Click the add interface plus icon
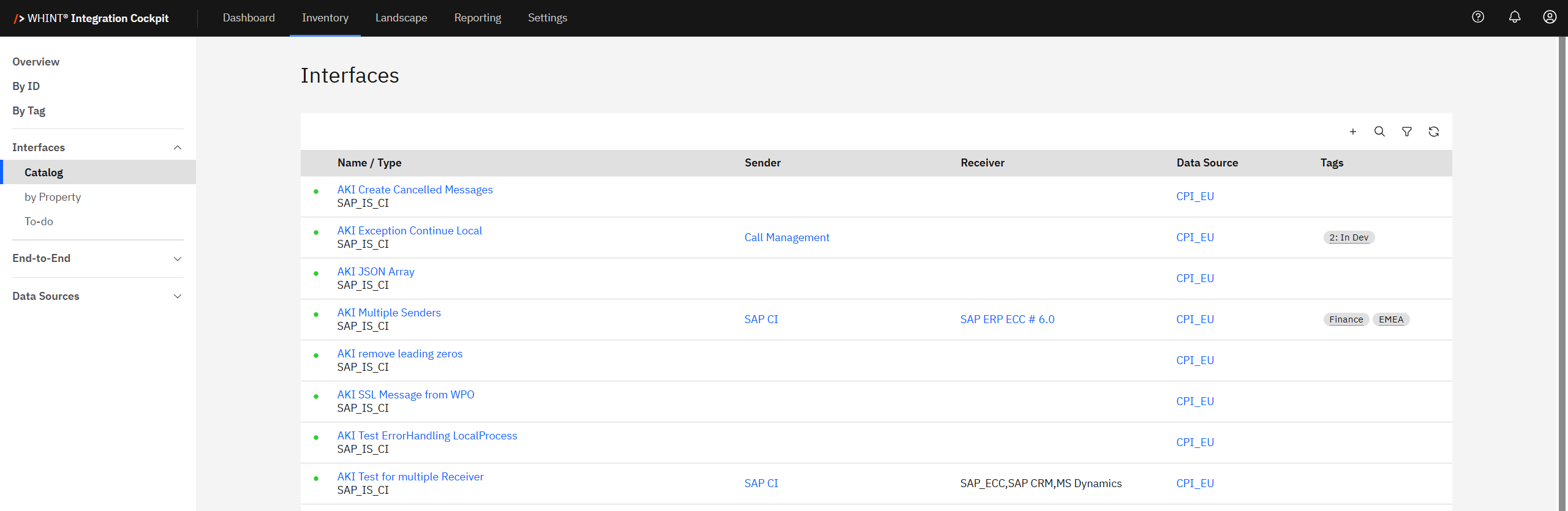This screenshot has width=1568, height=511. [x=1352, y=132]
